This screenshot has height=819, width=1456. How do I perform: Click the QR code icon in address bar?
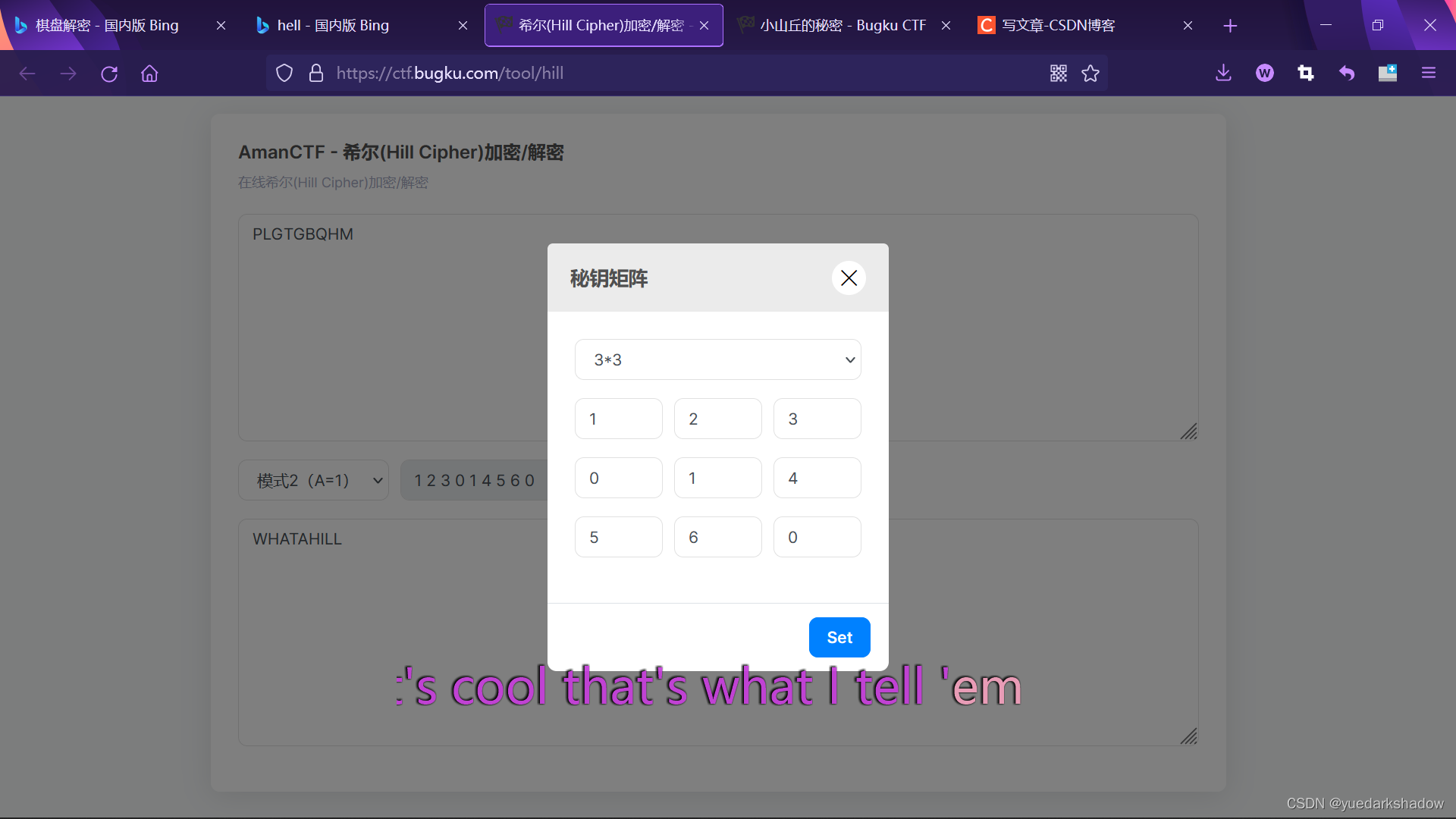[1058, 73]
